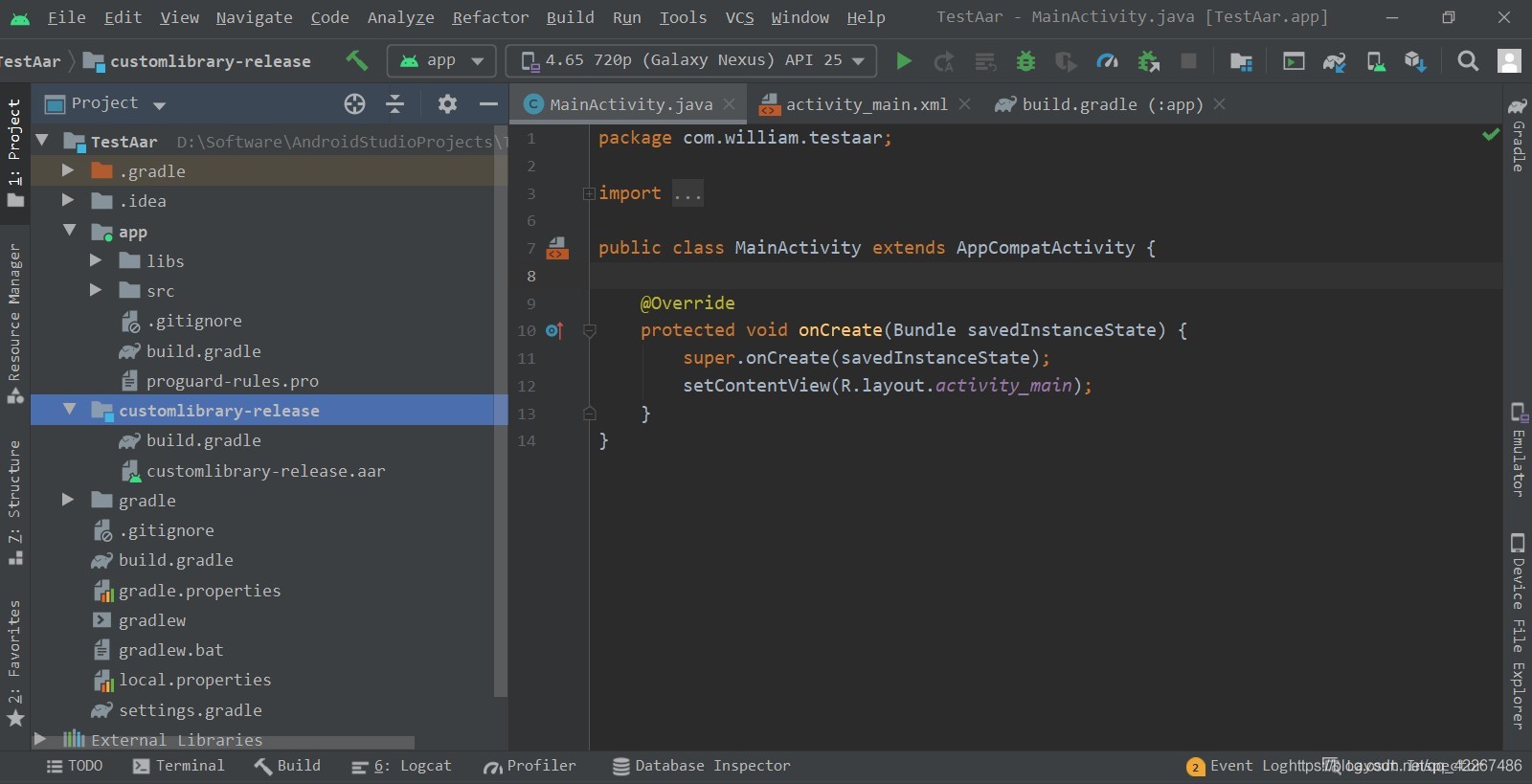This screenshot has height=784, width=1532.
Task: Open the Database Inspector tool window
Action: tap(702, 766)
